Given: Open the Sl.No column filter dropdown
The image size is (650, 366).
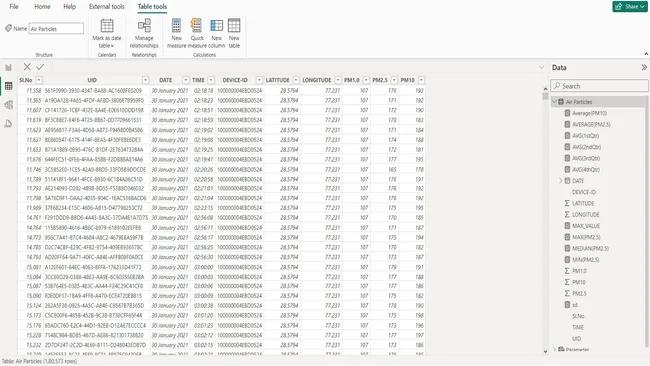Looking at the screenshot, I should pos(39,80).
